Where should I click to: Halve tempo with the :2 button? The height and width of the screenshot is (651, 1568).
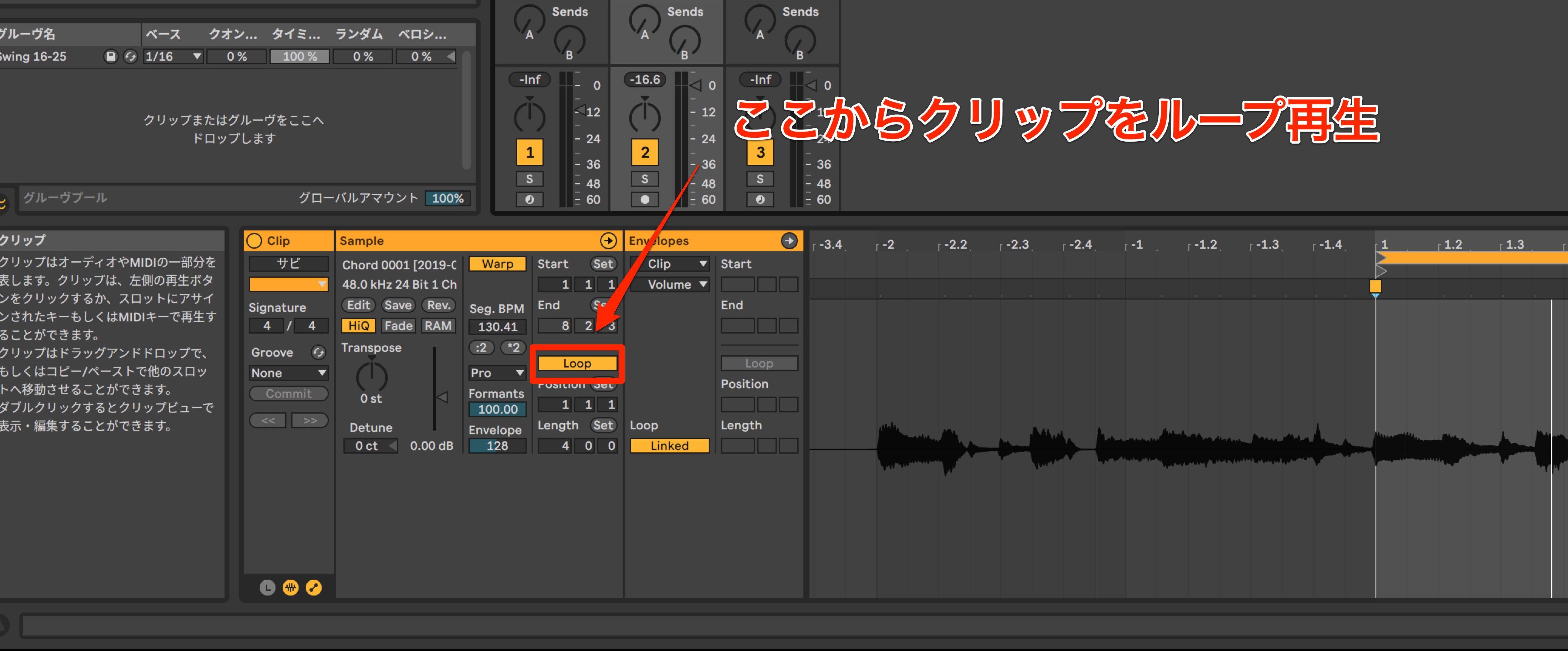482,347
